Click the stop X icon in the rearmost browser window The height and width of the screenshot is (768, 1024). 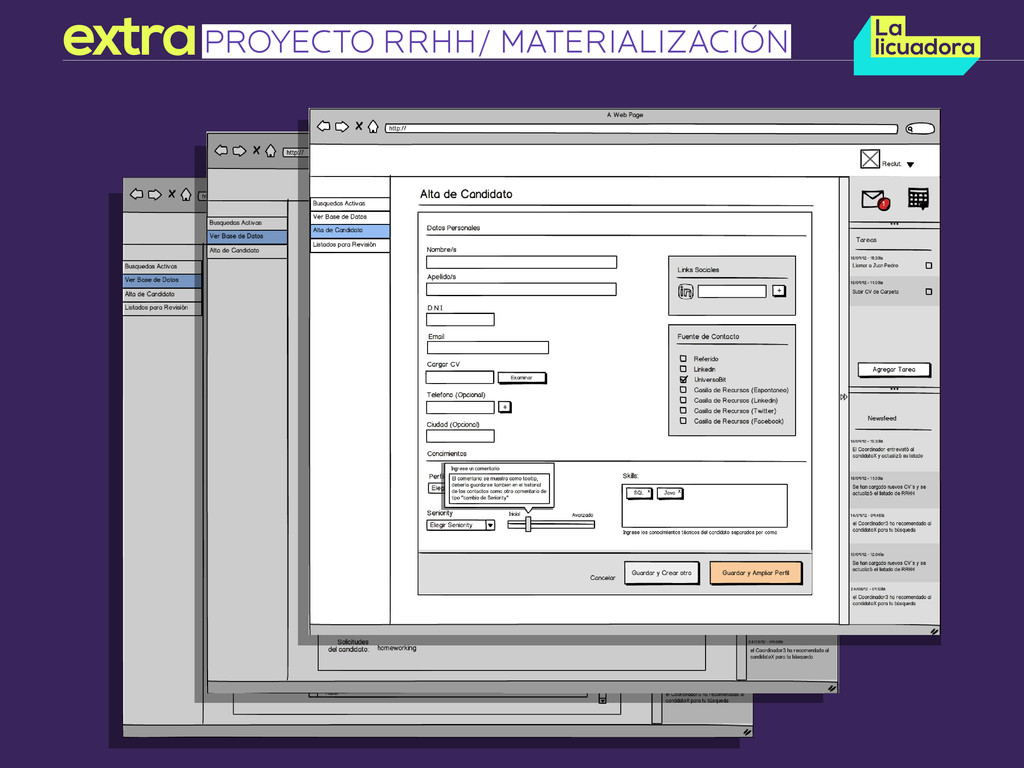pyautogui.click(x=172, y=194)
